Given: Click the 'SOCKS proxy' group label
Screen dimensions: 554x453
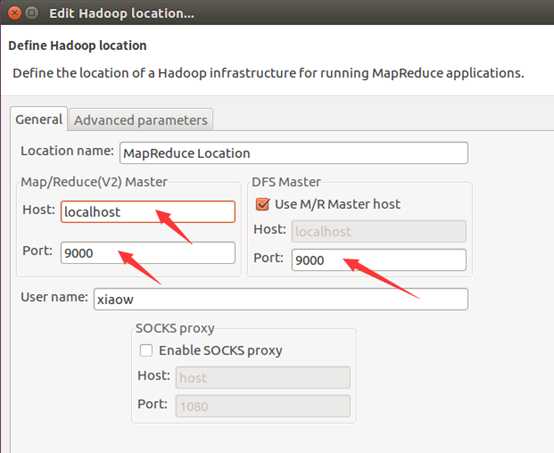Looking at the screenshot, I should (x=175, y=328).
